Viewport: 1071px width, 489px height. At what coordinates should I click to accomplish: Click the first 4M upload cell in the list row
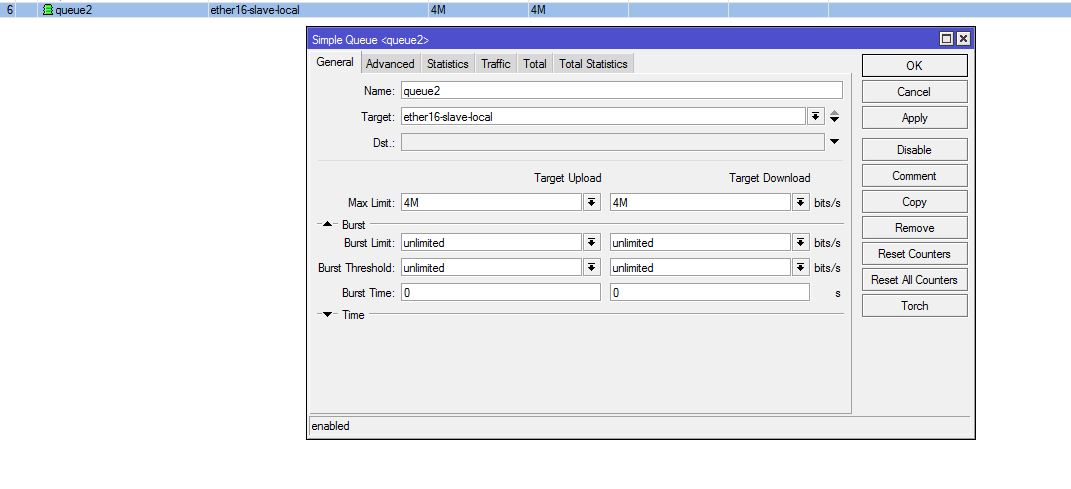[439, 10]
